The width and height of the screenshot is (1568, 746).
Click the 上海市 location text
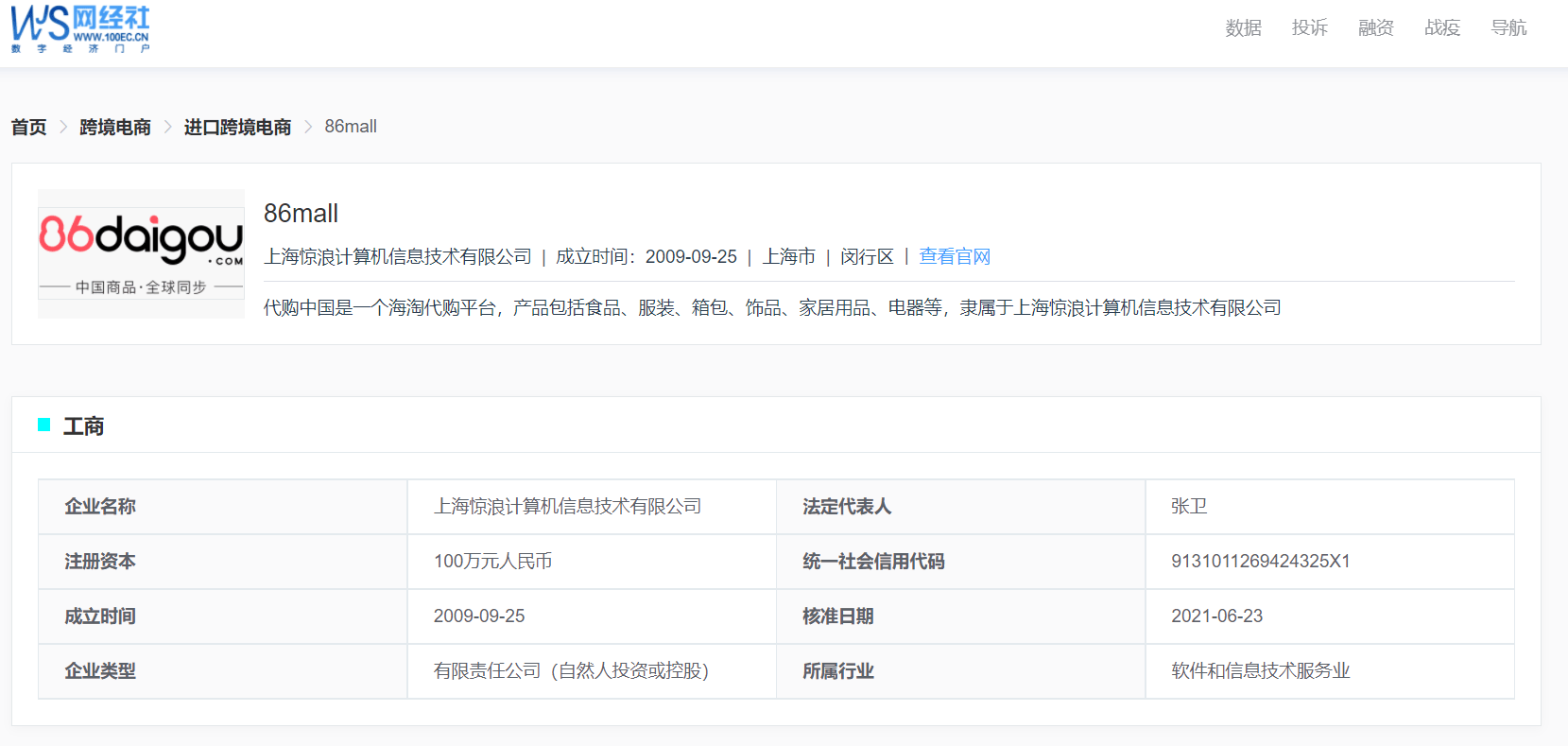[x=789, y=256]
